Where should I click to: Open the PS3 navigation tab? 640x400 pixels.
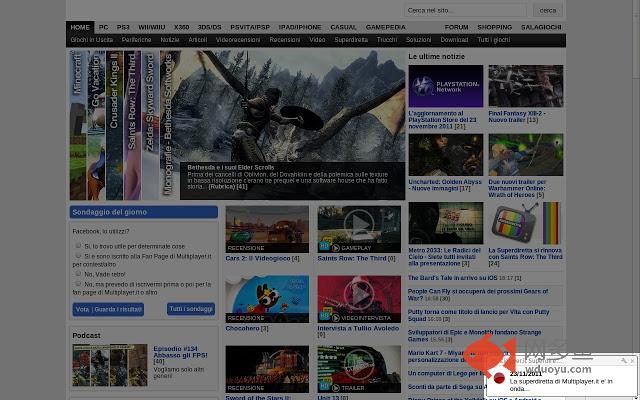tap(123, 27)
